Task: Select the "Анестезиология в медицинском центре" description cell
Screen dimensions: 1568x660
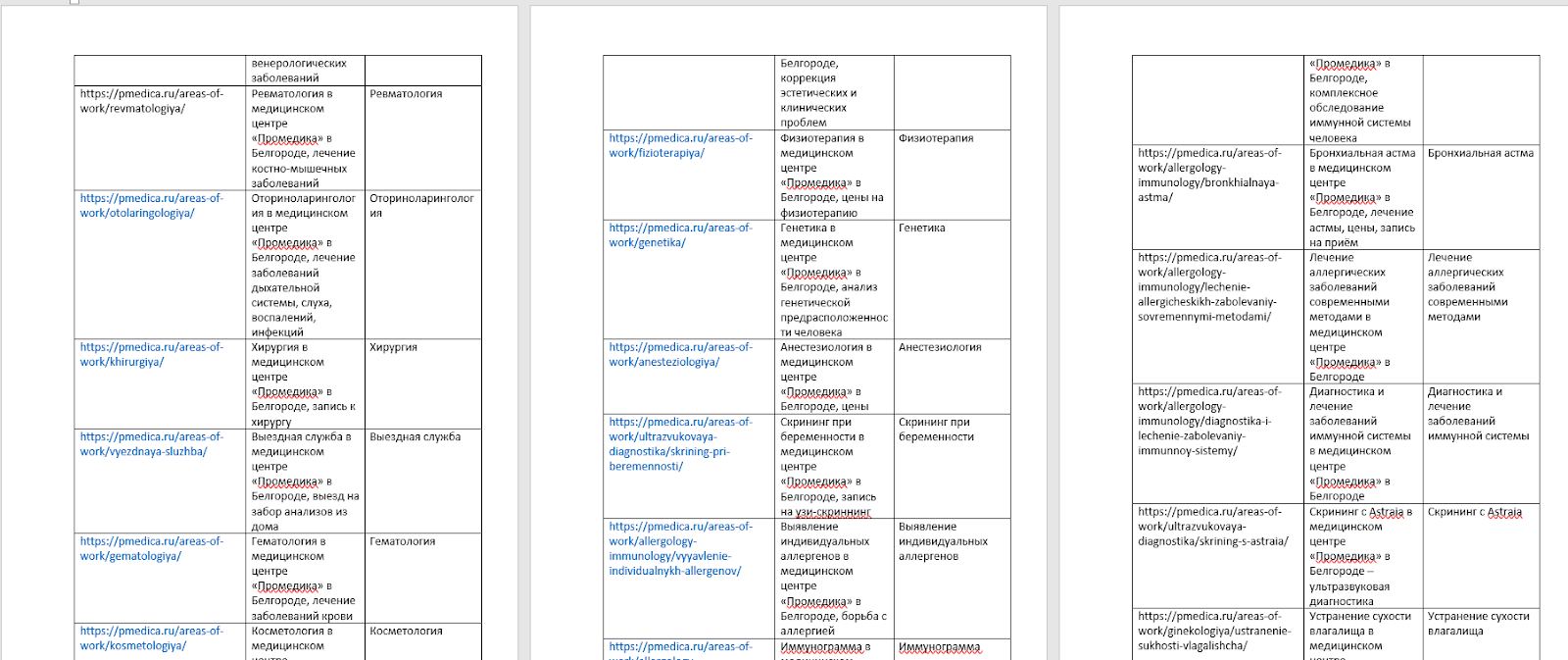Action: coord(834,377)
